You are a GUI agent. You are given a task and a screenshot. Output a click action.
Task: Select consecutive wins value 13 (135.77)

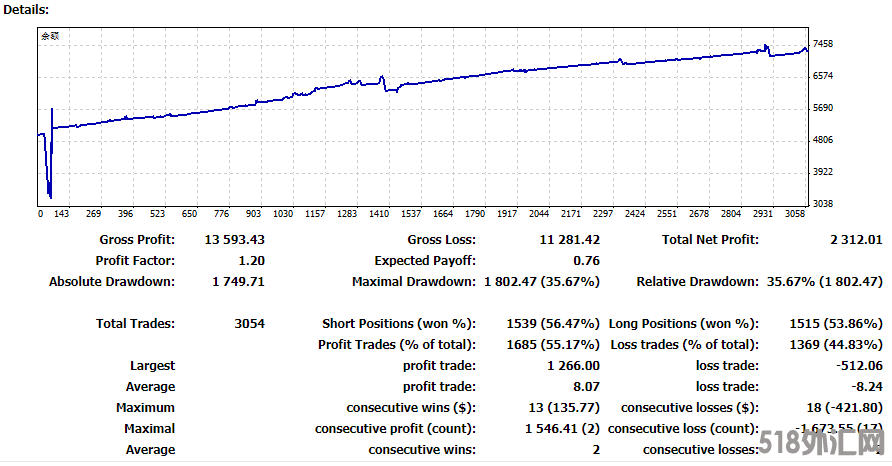564,408
